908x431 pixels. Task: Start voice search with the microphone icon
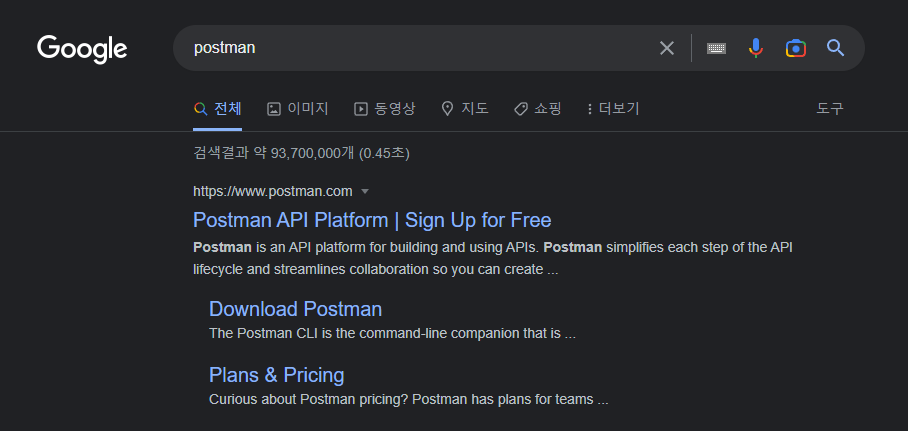756,48
